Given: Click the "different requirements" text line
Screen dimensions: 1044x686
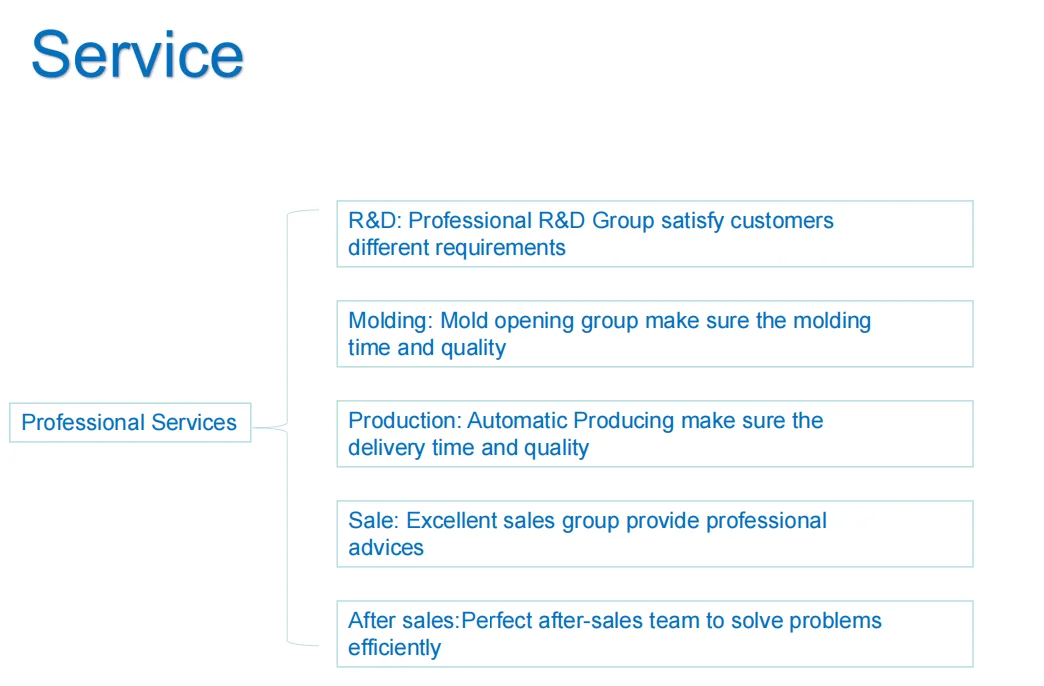Looking at the screenshot, I should (x=456, y=248).
